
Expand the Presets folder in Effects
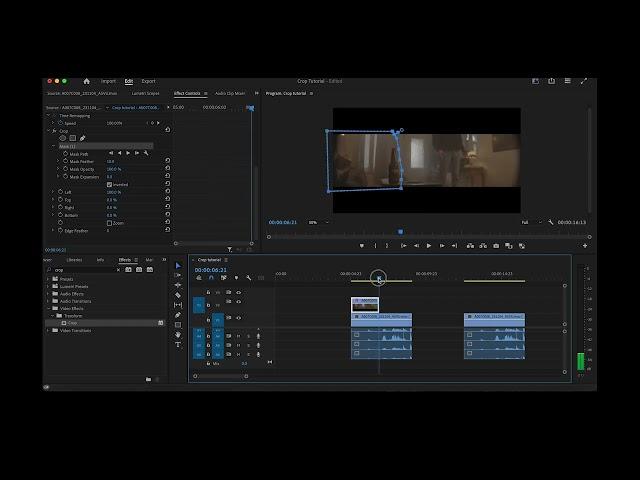point(48,279)
